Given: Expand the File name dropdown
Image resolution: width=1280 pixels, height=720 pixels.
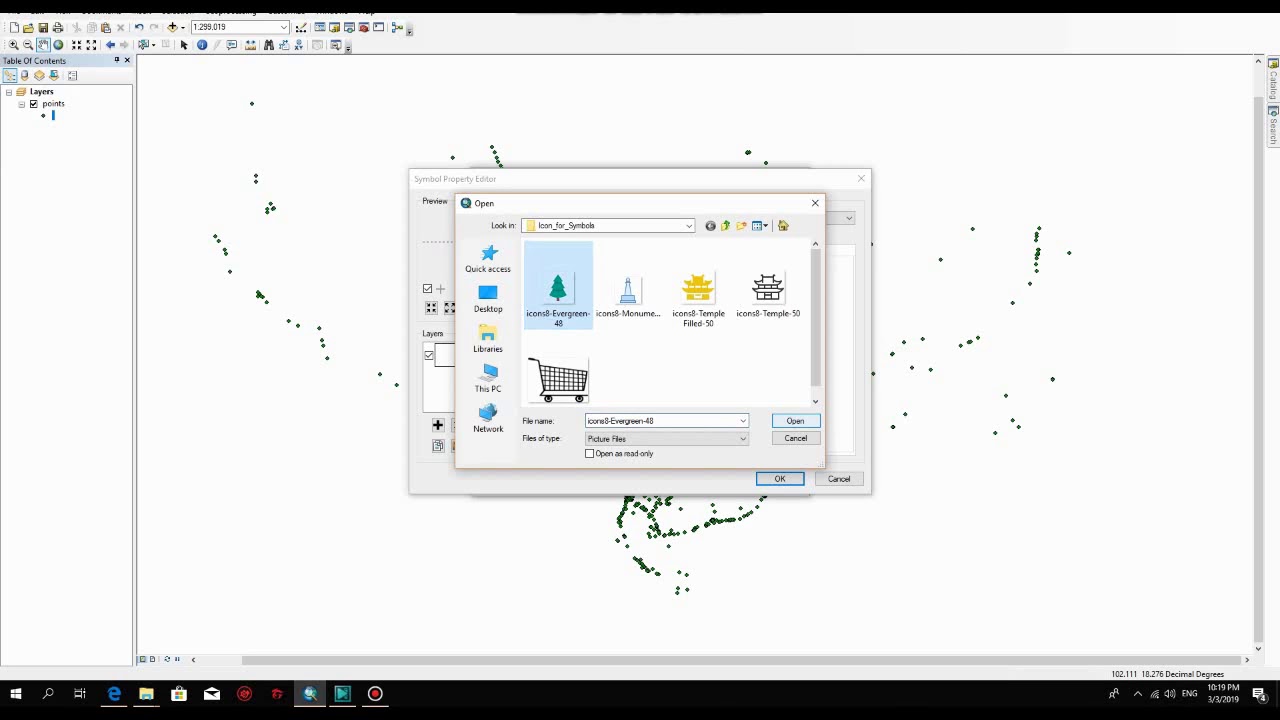Looking at the screenshot, I should click(x=743, y=421).
